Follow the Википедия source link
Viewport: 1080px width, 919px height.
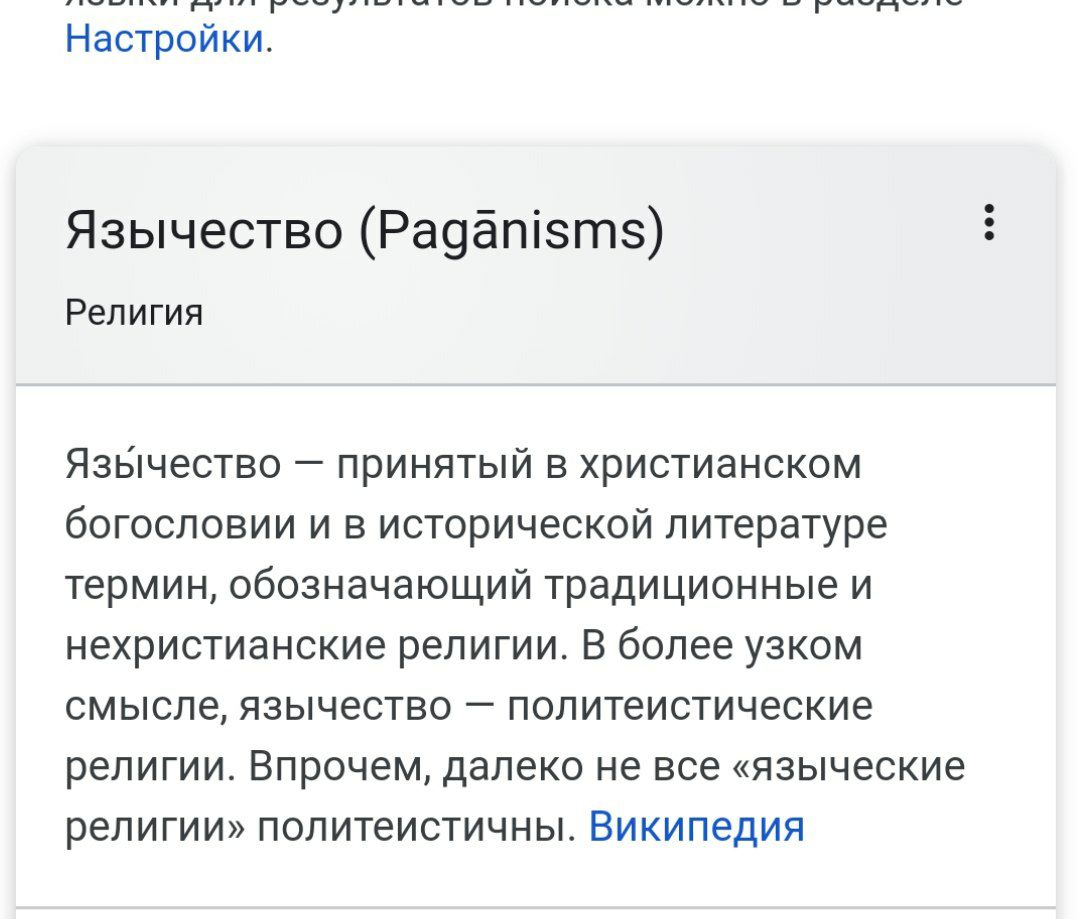696,827
